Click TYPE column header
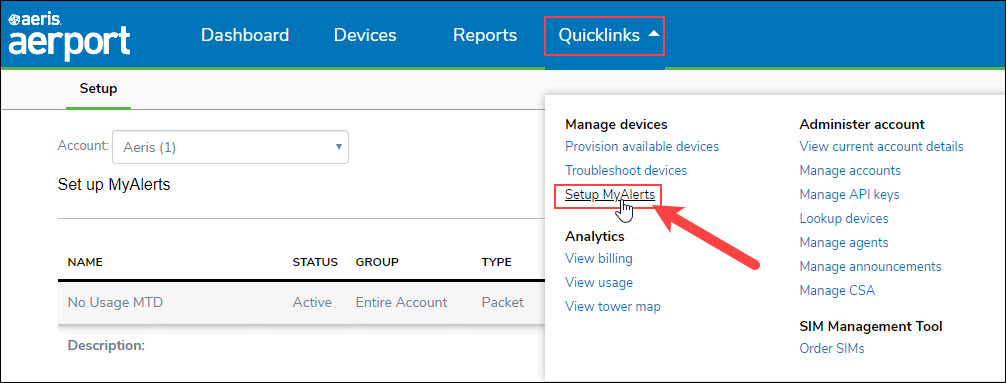 click(x=497, y=262)
